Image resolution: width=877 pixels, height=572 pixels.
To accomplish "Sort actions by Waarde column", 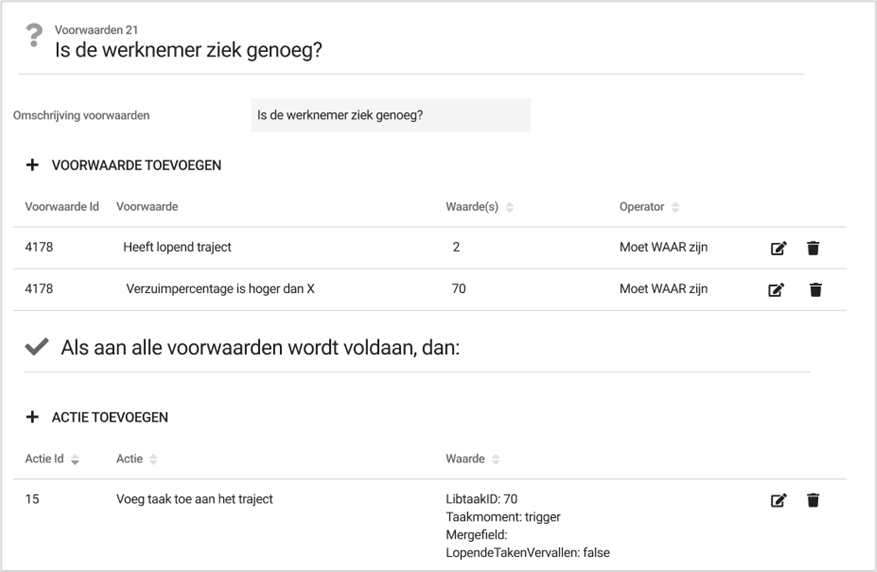I will [495, 459].
